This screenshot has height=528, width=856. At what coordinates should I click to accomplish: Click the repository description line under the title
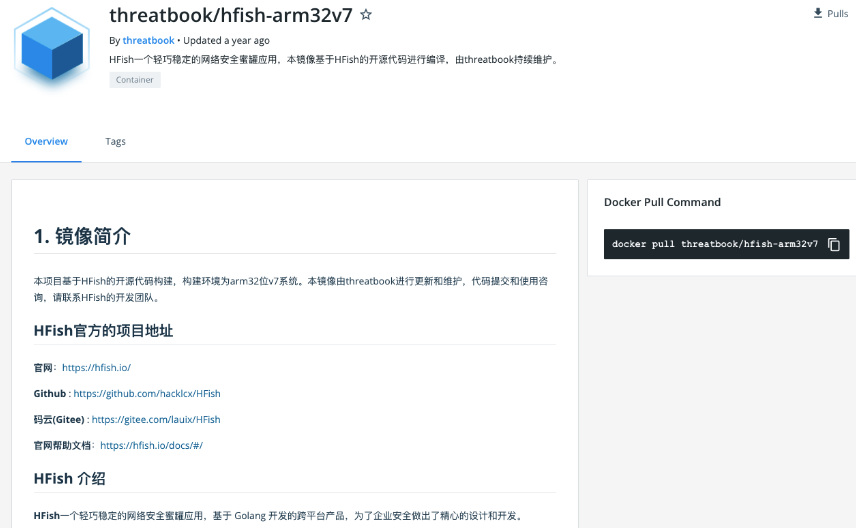[335, 60]
